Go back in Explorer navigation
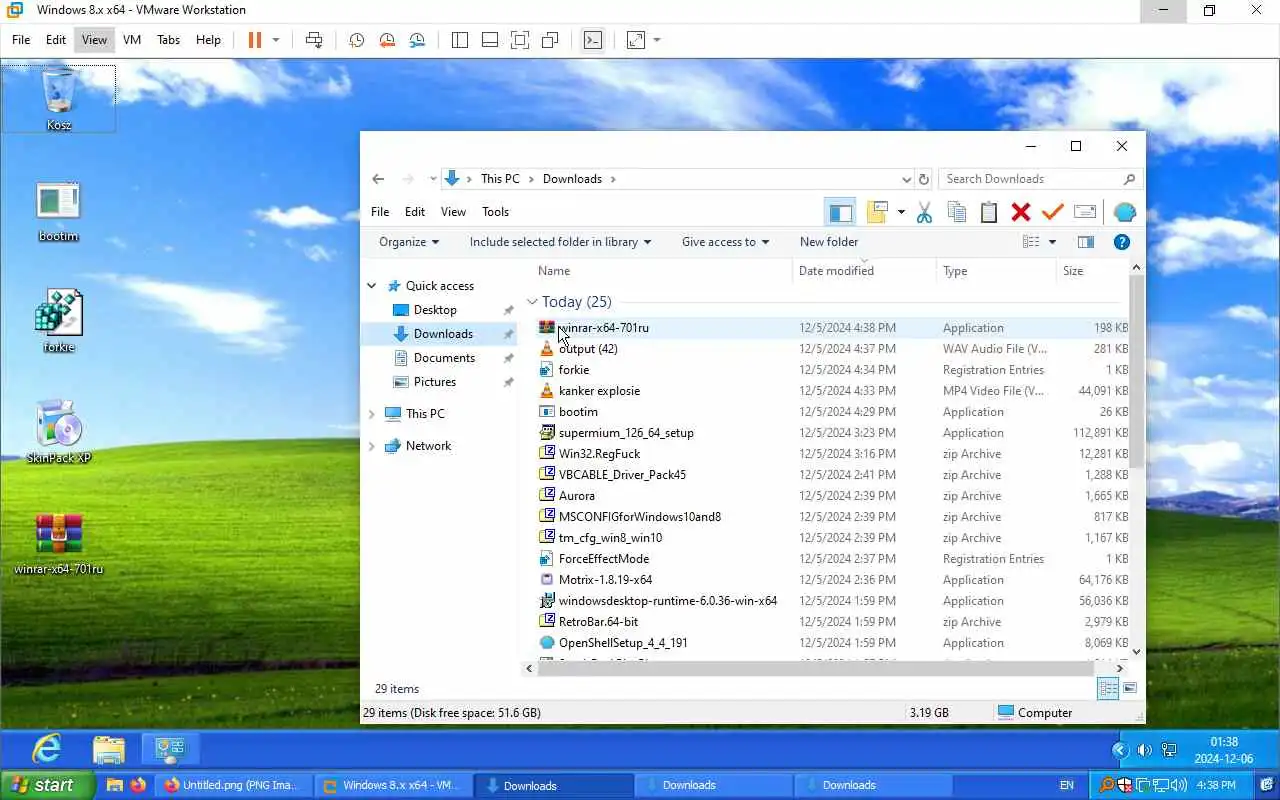 (378, 179)
